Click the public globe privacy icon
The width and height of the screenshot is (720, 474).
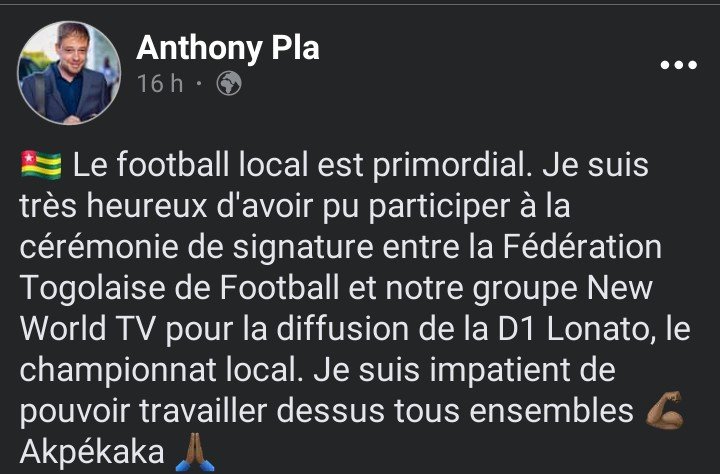(x=229, y=85)
